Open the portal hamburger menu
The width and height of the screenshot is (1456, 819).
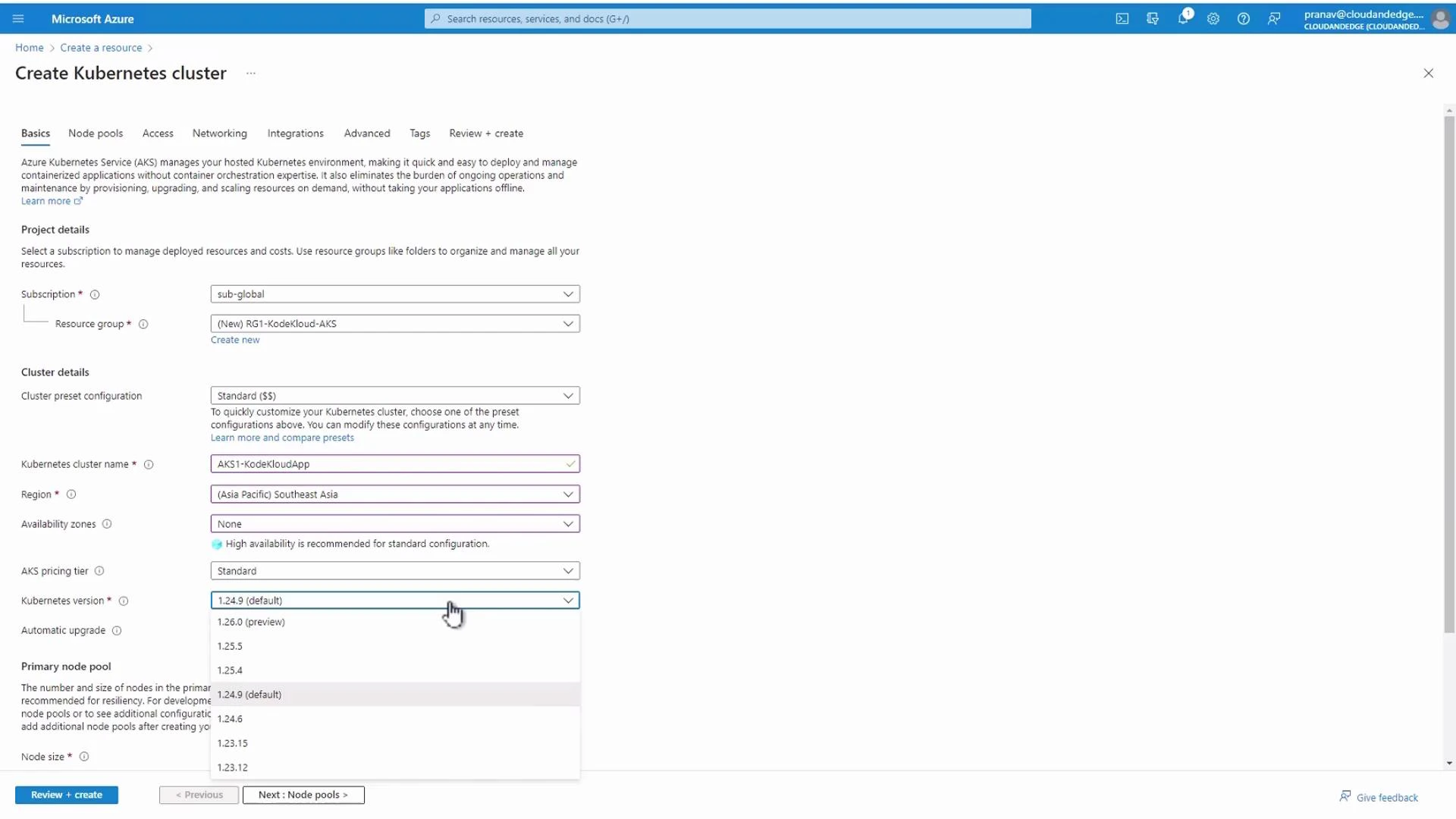click(x=18, y=18)
